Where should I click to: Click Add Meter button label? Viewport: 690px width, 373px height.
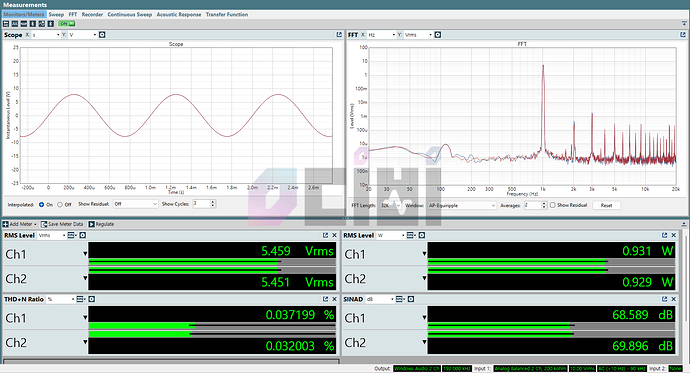point(21,224)
